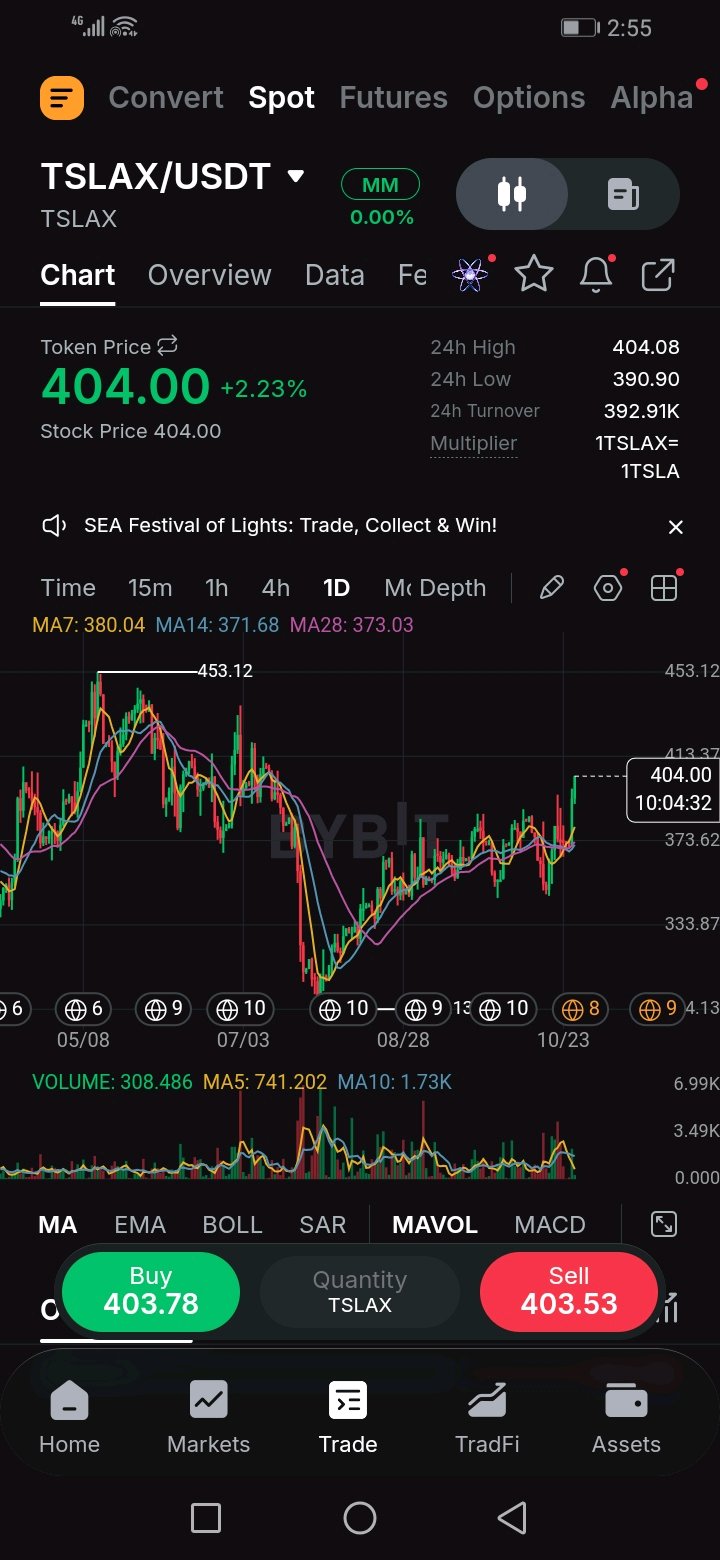Tap orange event globe marker labeled 9
The image size is (720, 1560).
[658, 1009]
